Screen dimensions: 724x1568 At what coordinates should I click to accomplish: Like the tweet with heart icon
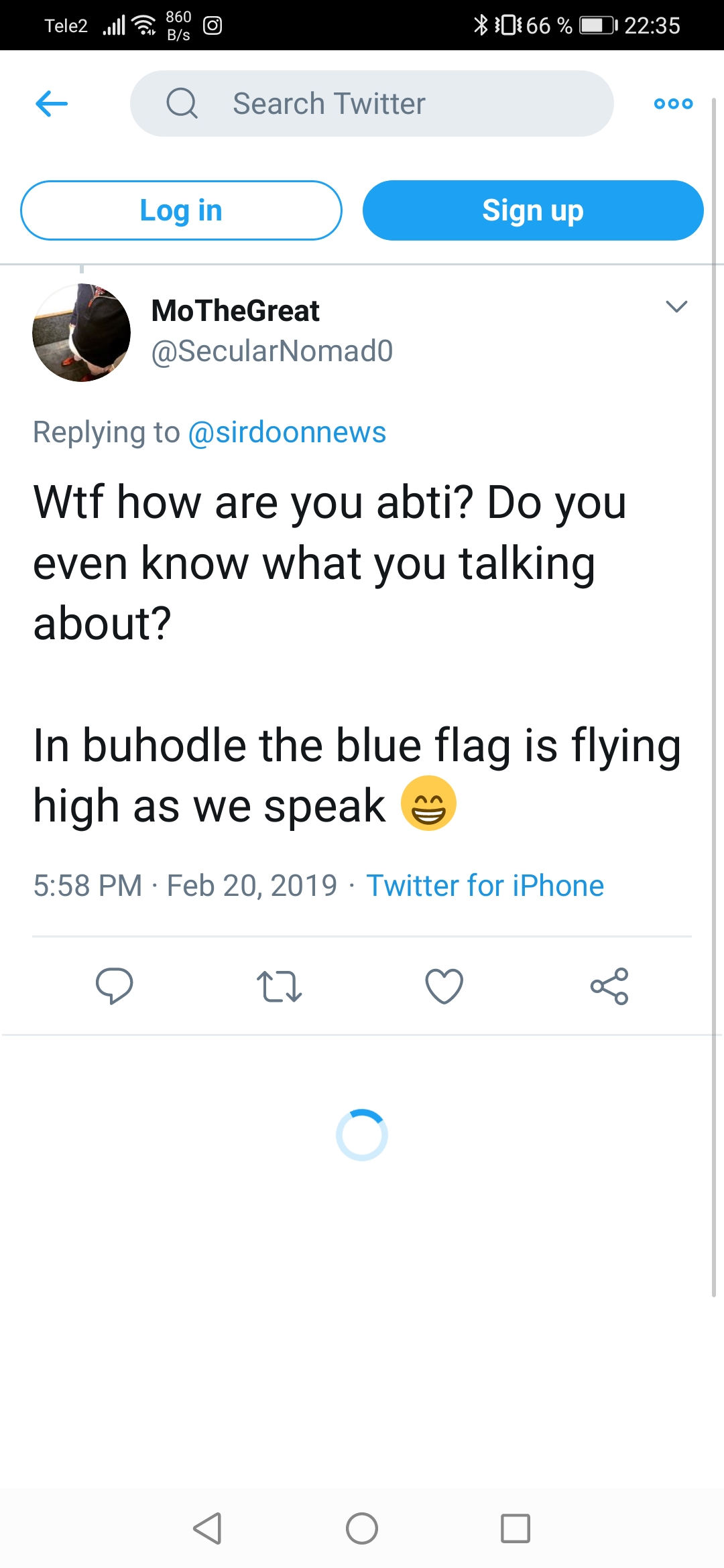click(444, 986)
